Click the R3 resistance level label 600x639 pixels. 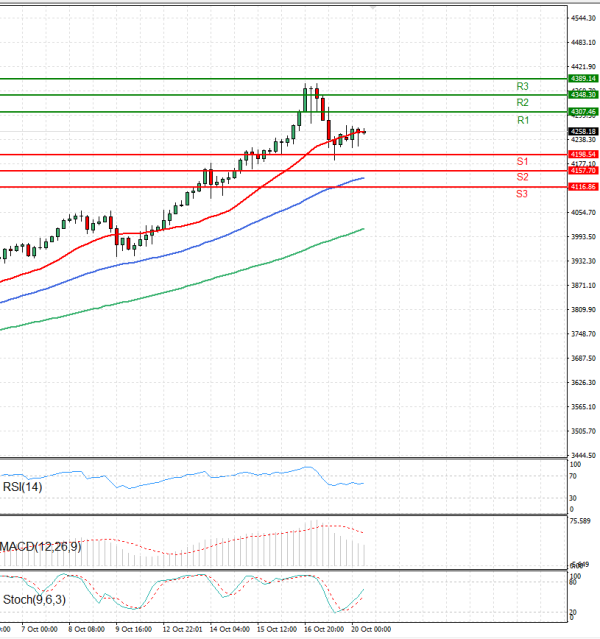point(522,86)
